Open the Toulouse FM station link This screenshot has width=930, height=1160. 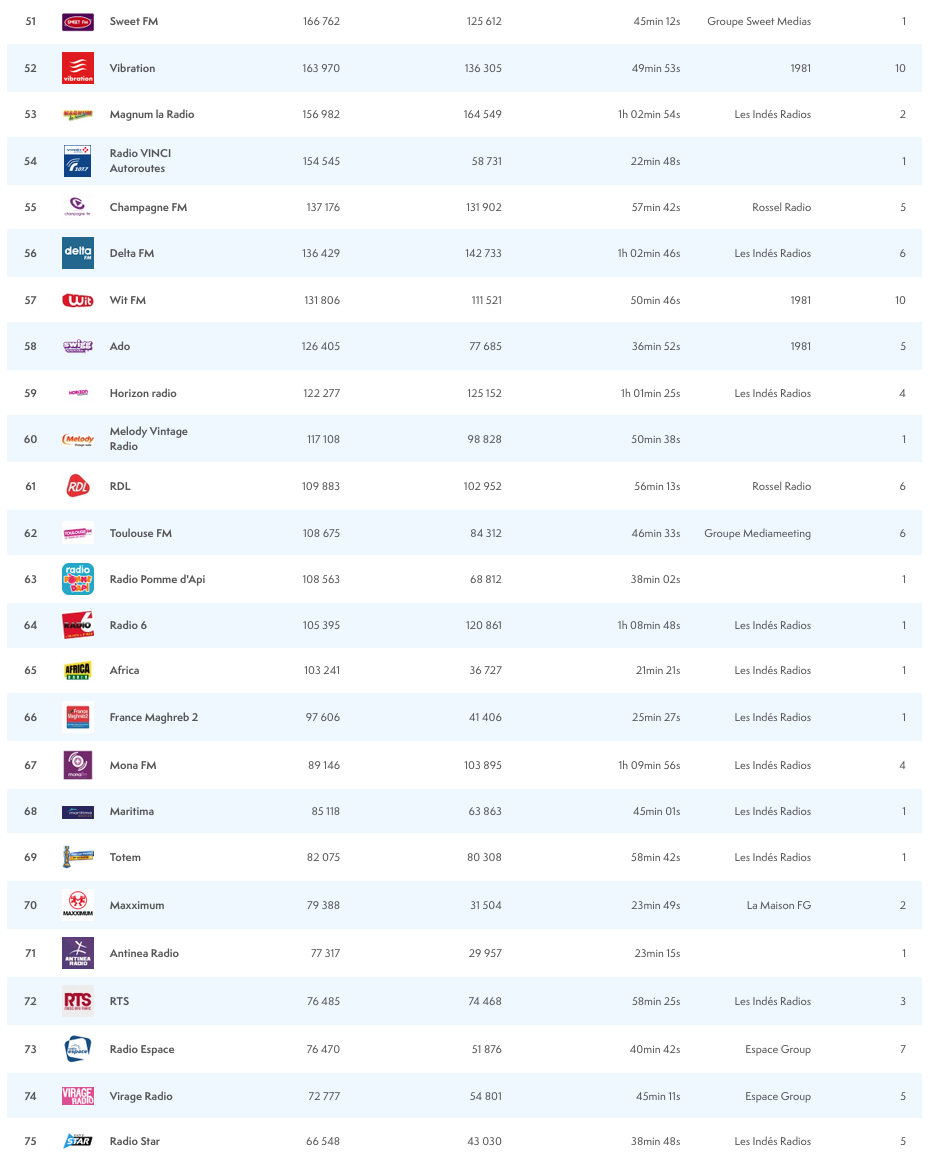pos(141,533)
